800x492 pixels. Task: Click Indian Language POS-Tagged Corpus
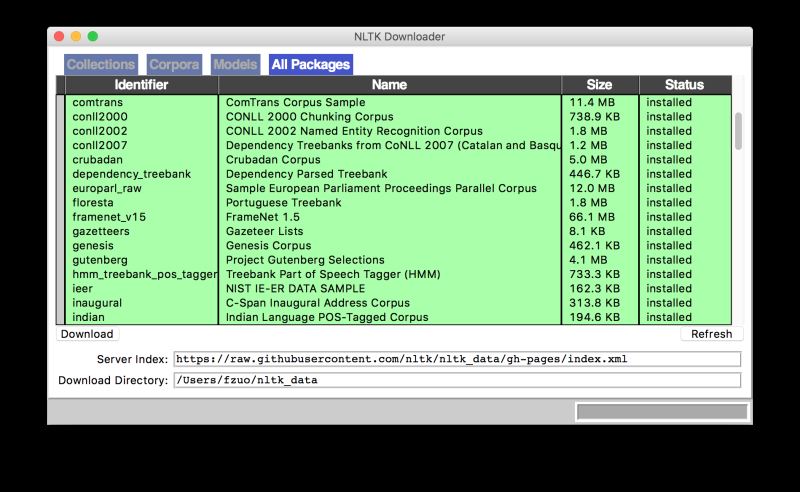327,317
